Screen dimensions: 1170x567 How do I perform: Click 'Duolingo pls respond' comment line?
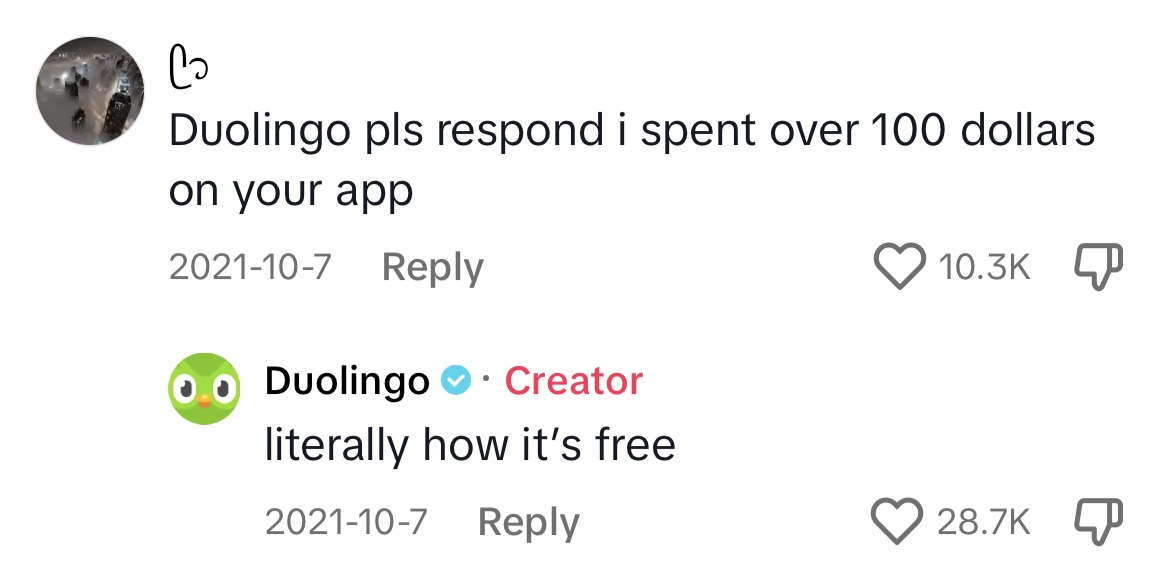[632, 132]
